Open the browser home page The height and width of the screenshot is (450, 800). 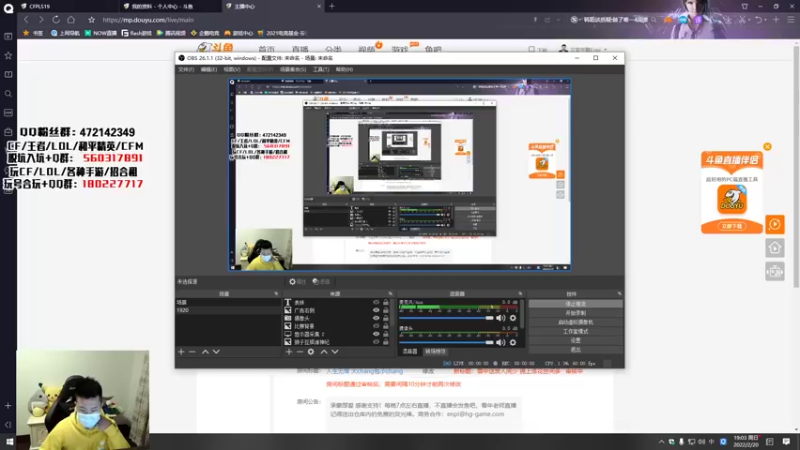[71, 20]
